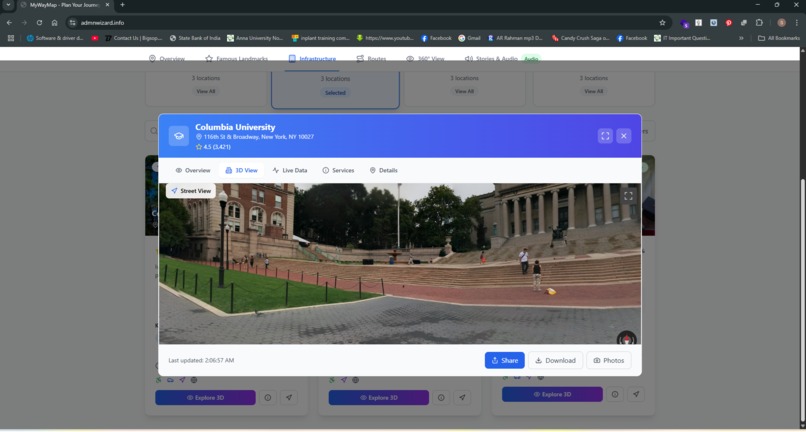Close the MyWayMap browser tab
The image size is (806, 432).
coord(107,5)
